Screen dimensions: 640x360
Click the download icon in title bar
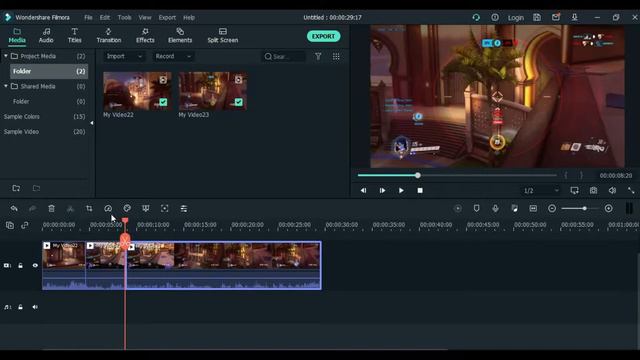click(574, 18)
